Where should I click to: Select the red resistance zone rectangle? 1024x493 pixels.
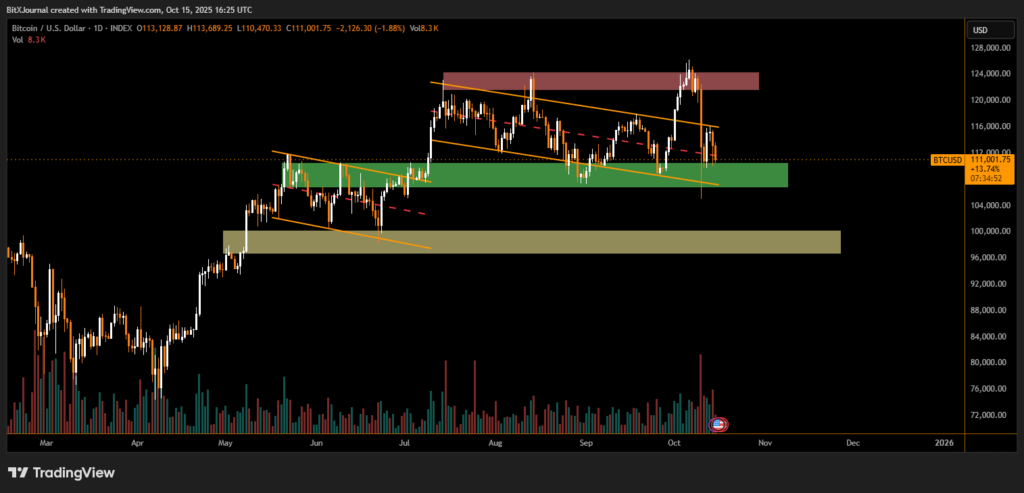tap(600, 81)
